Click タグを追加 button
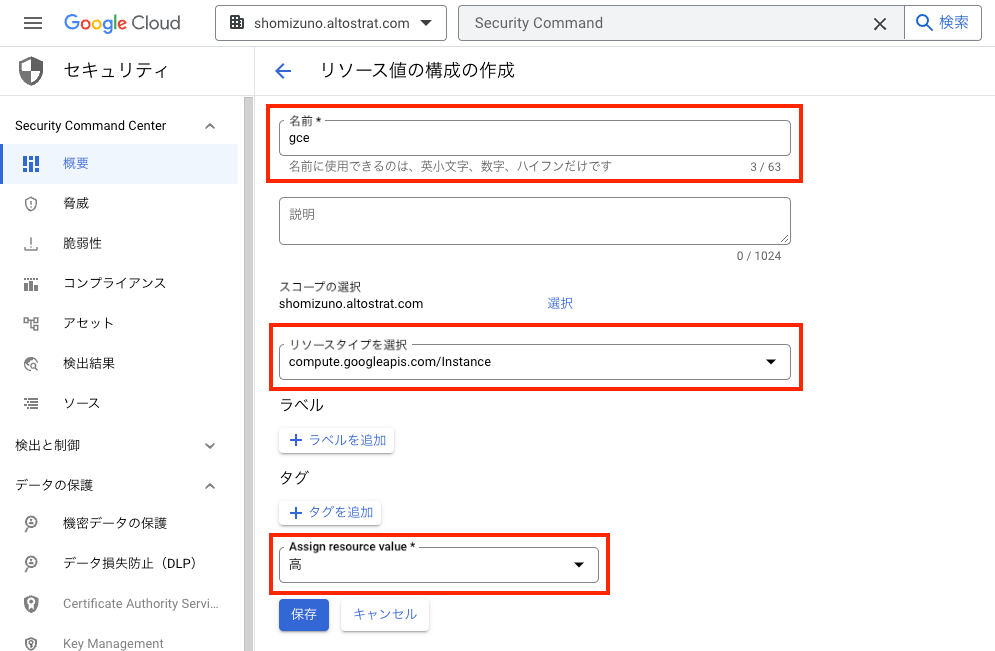This screenshot has height=651, width=995. tap(330, 513)
